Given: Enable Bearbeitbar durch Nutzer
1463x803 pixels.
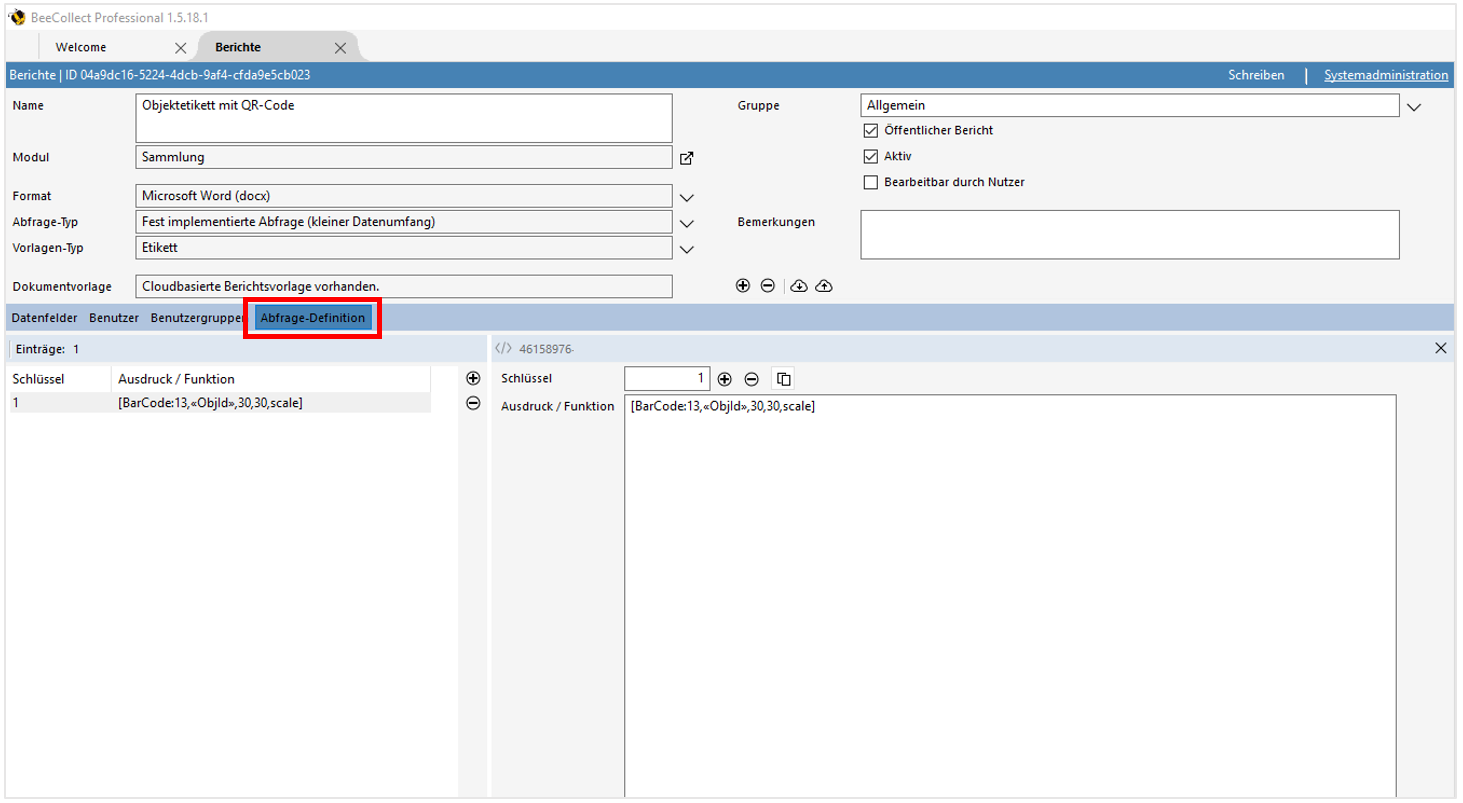Looking at the screenshot, I should pyautogui.click(x=870, y=182).
